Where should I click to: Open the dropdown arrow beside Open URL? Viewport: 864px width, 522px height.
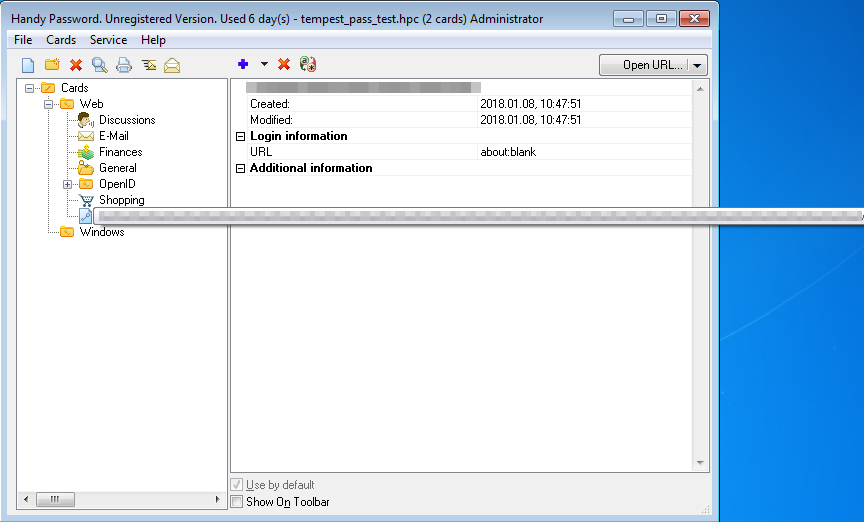[x=698, y=65]
